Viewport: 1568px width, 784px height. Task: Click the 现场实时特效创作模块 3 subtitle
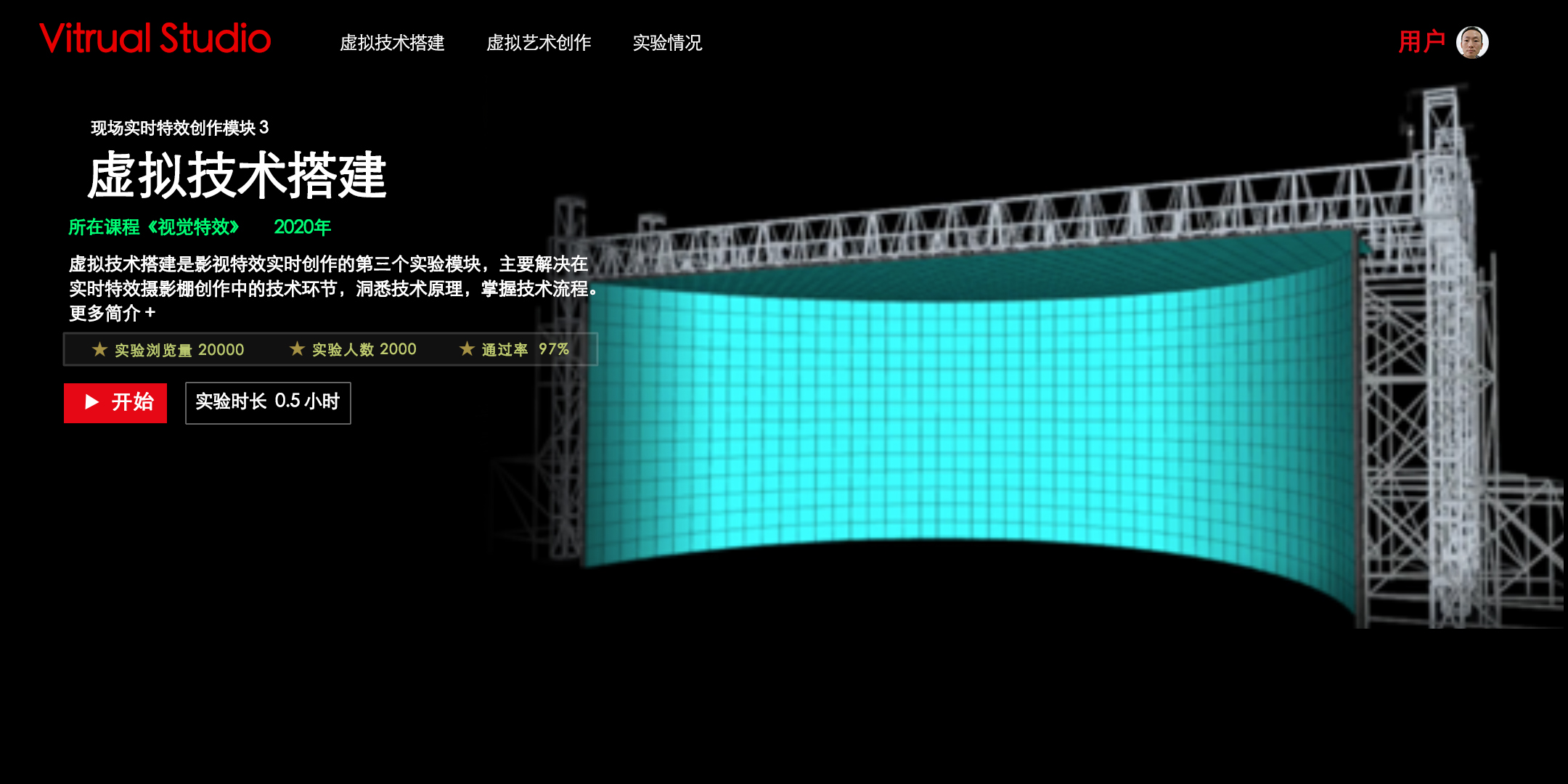179,128
